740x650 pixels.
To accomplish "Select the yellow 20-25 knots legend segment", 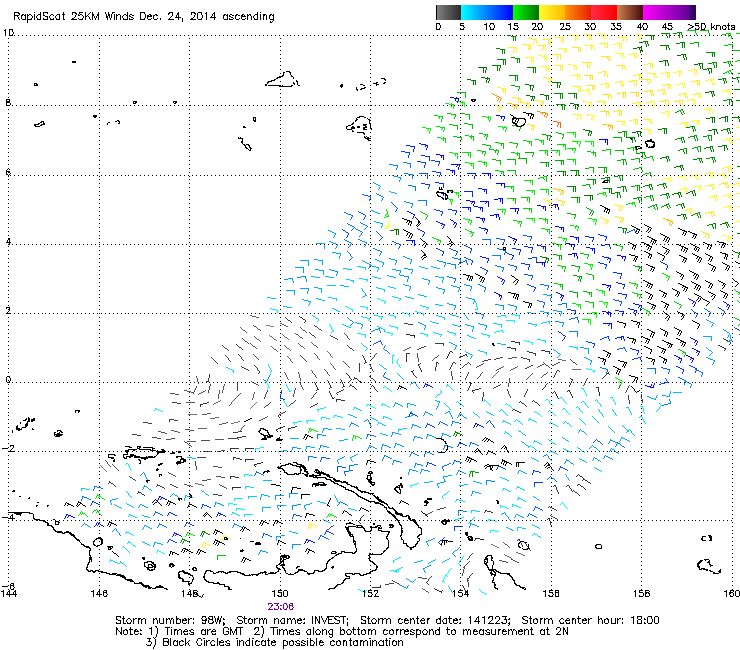I will pos(552,12).
